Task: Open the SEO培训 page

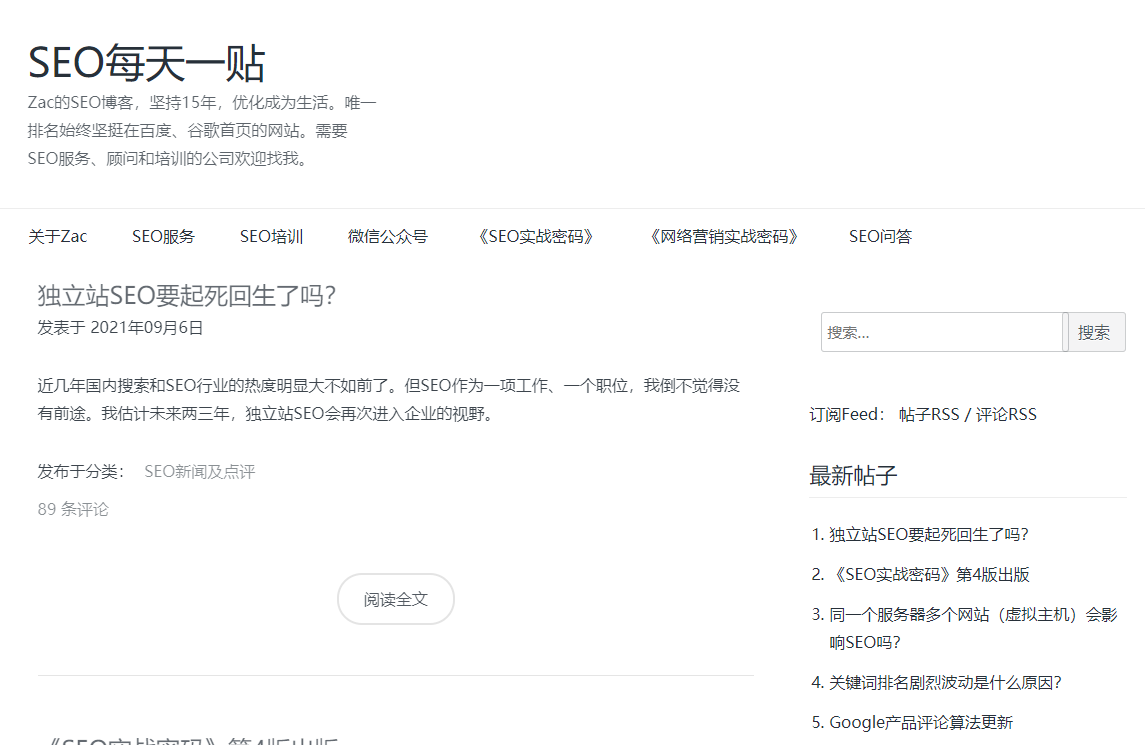Action: (x=271, y=236)
